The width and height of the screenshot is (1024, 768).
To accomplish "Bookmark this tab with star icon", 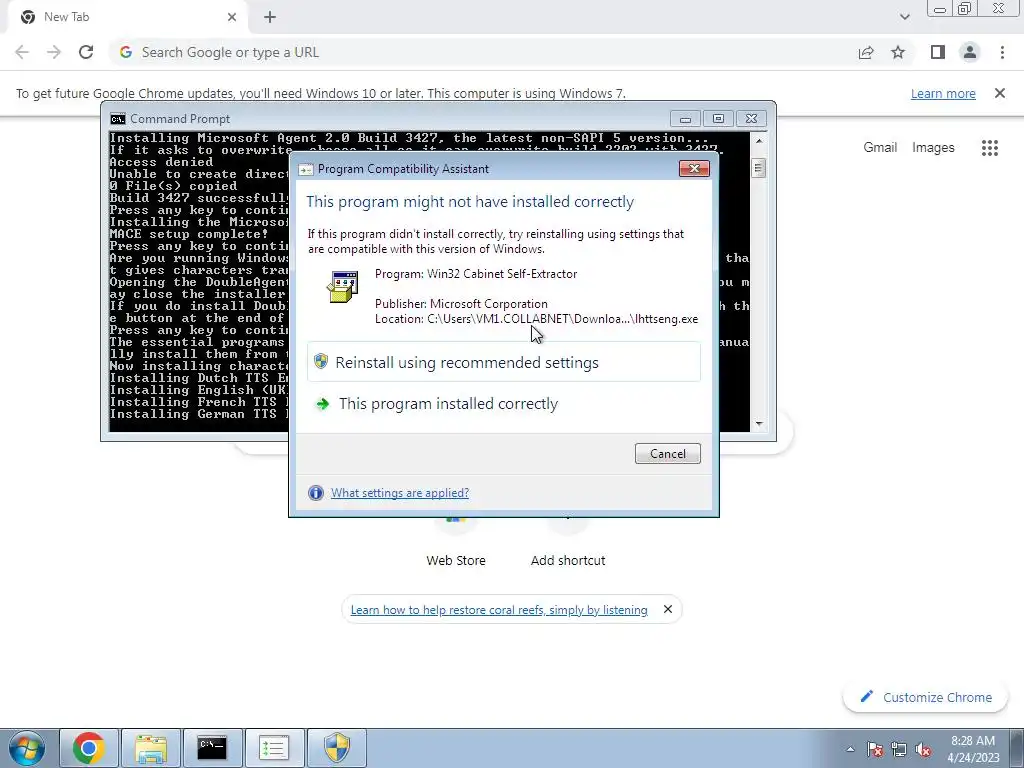I will (898, 52).
